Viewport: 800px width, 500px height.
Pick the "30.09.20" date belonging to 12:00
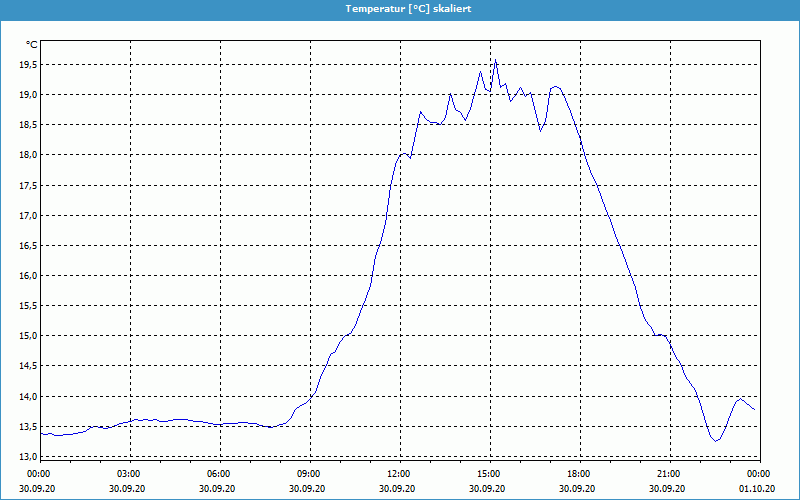point(397,489)
